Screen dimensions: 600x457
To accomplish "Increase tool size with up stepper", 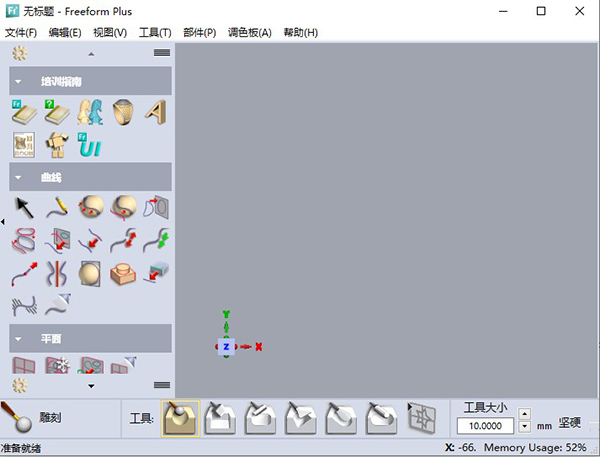I will pos(524,414).
